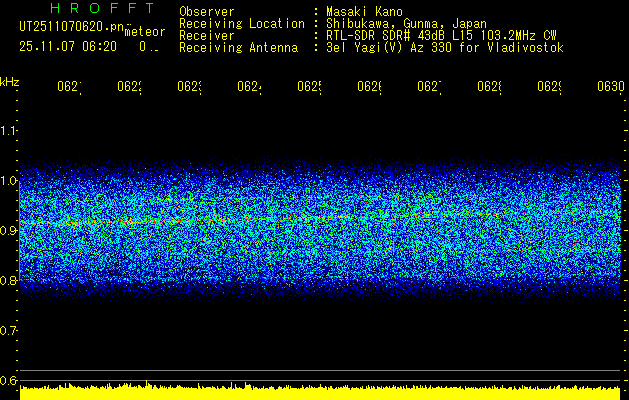This screenshot has width=629, height=400.
Task: Click the green 'meteor' label
Action: tap(144, 32)
